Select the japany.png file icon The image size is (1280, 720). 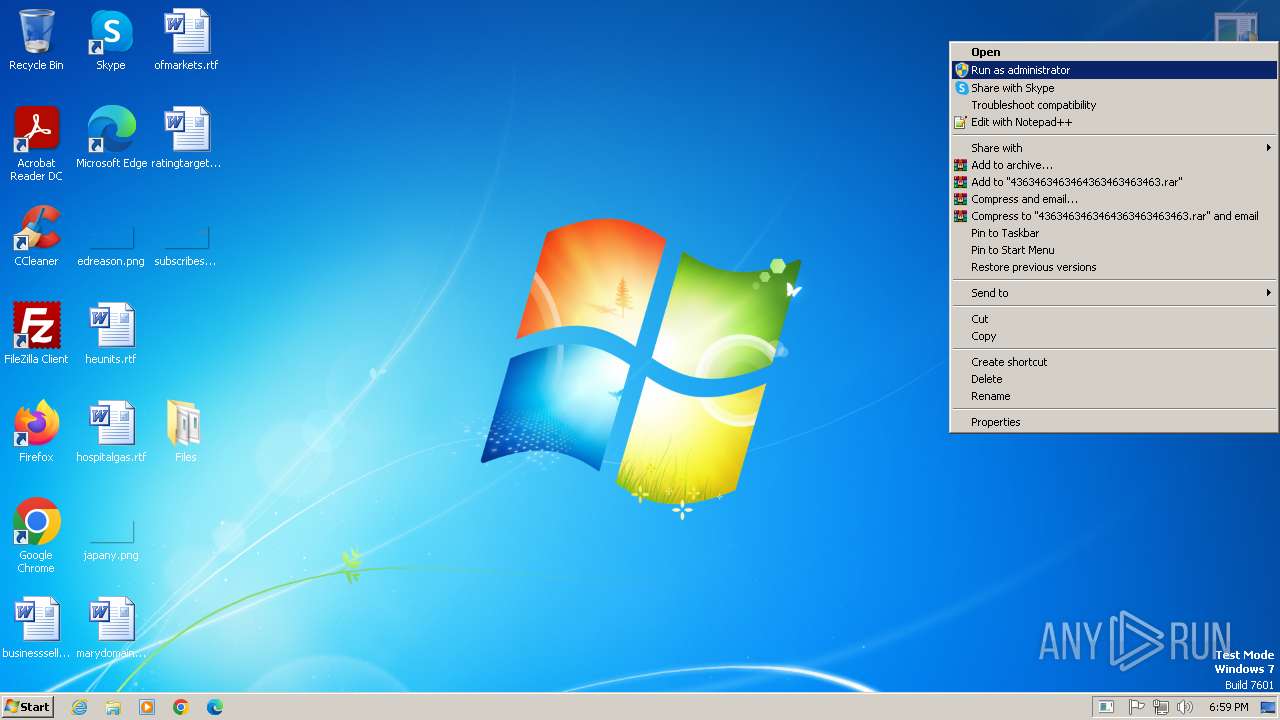point(111,541)
